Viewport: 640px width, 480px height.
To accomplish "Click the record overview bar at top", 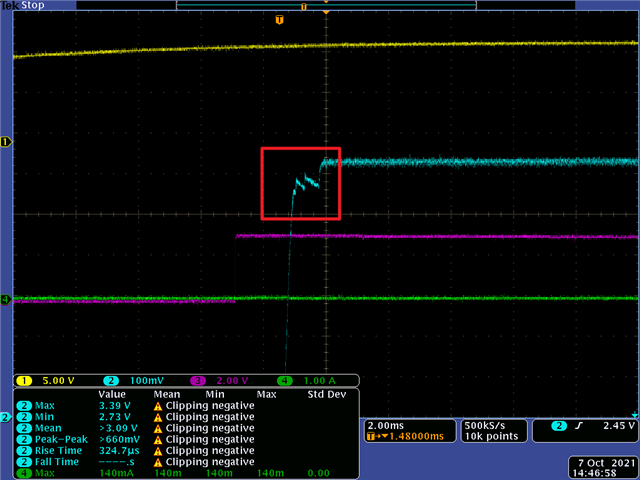I will 326,5.
